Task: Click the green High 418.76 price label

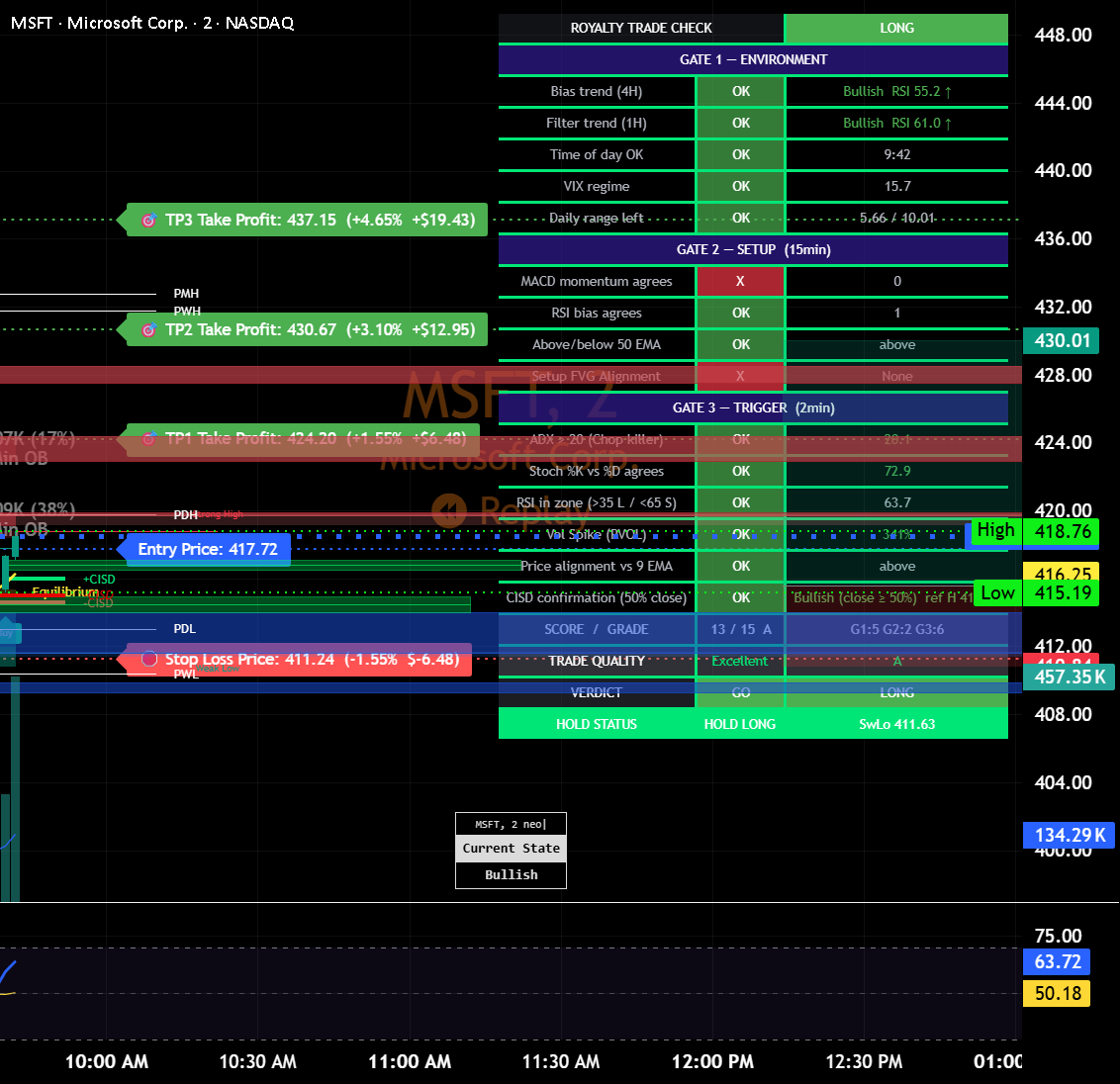Action: click(x=1034, y=532)
